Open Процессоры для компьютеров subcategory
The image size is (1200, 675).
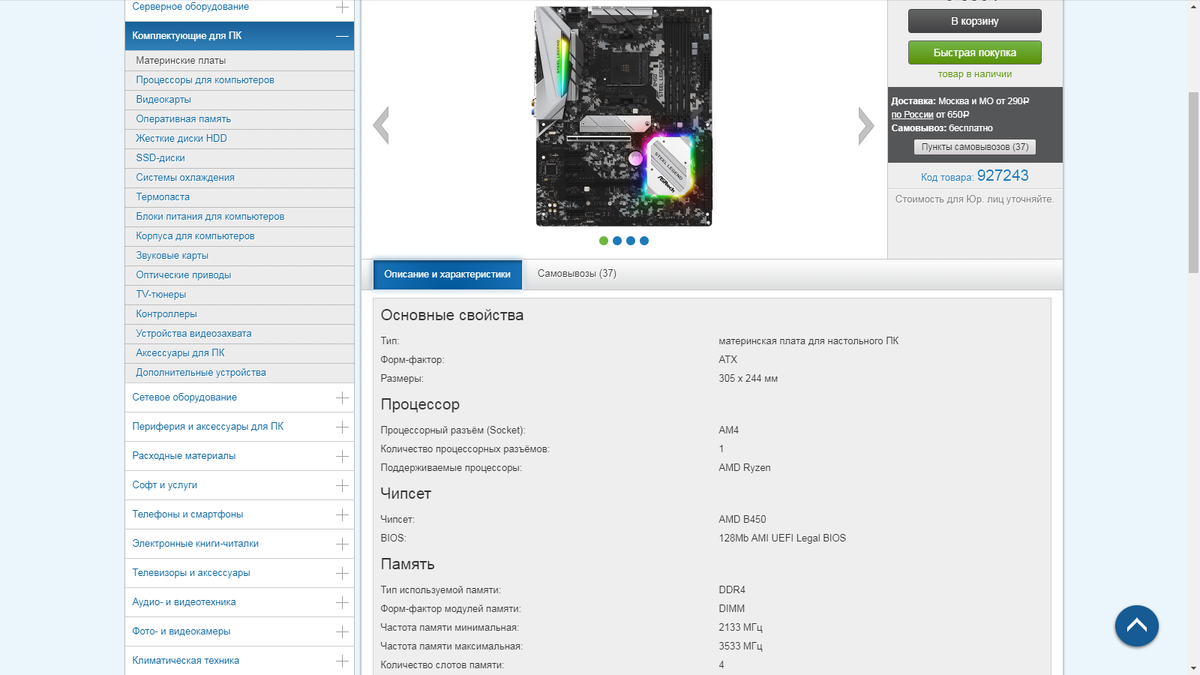[x=205, y=80]
